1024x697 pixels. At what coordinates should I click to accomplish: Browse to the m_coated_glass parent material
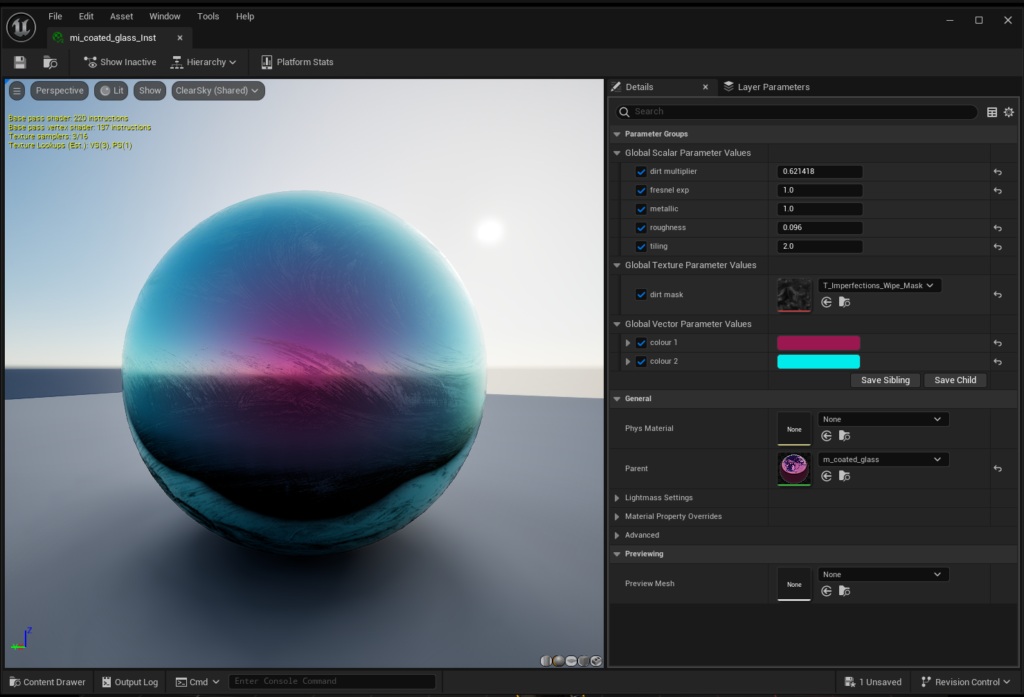tap(843, 478)
